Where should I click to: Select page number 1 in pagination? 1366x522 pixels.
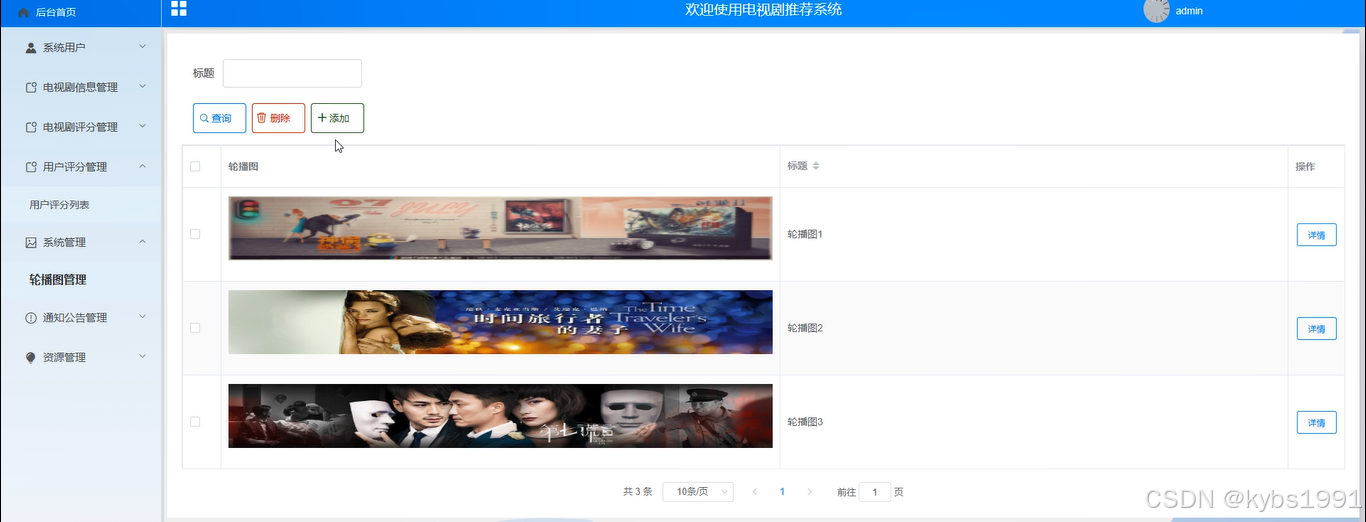pyautogui.click(x=782, y=492)
